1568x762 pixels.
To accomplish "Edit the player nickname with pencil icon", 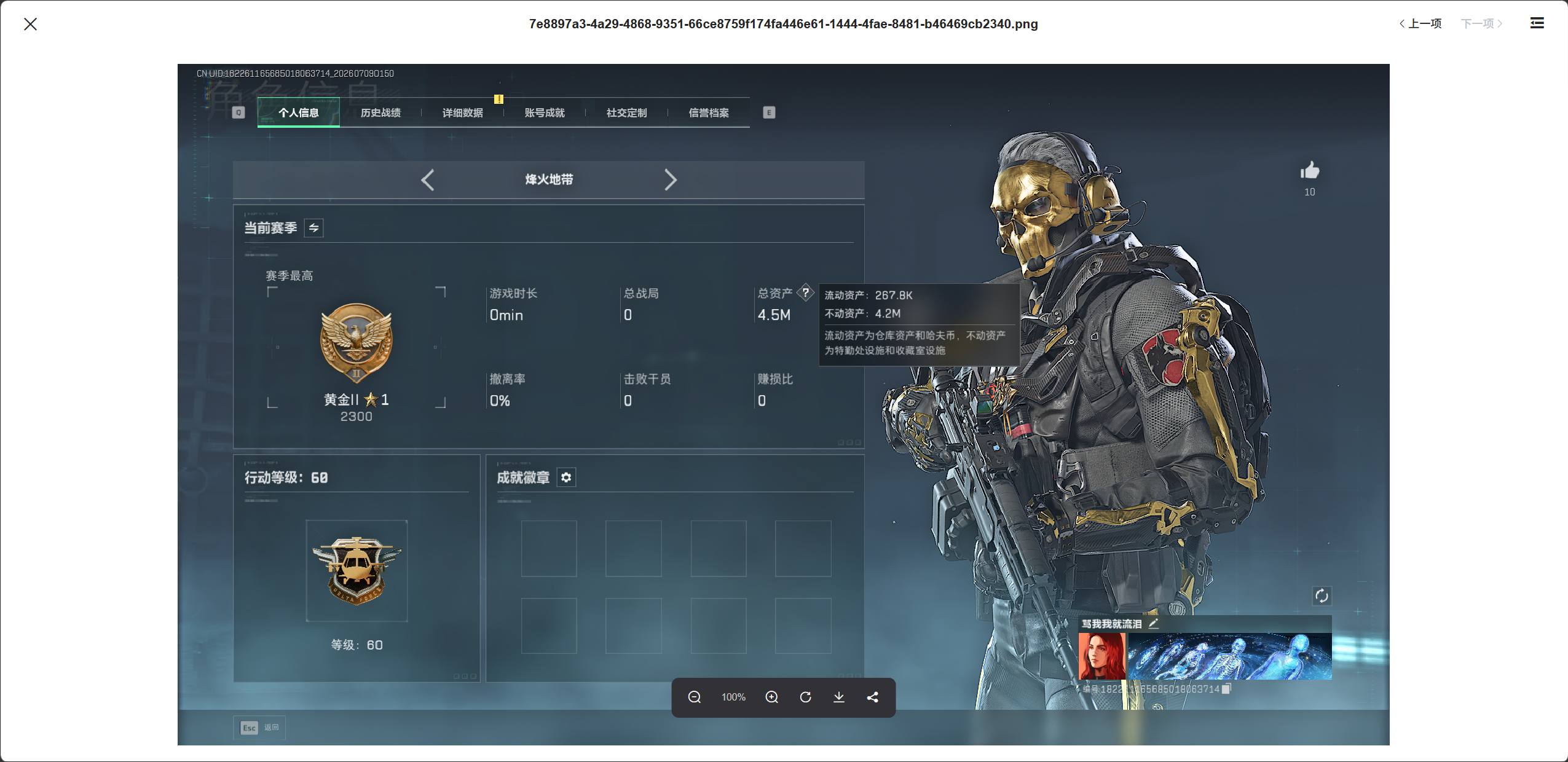I will point(1153,623).
